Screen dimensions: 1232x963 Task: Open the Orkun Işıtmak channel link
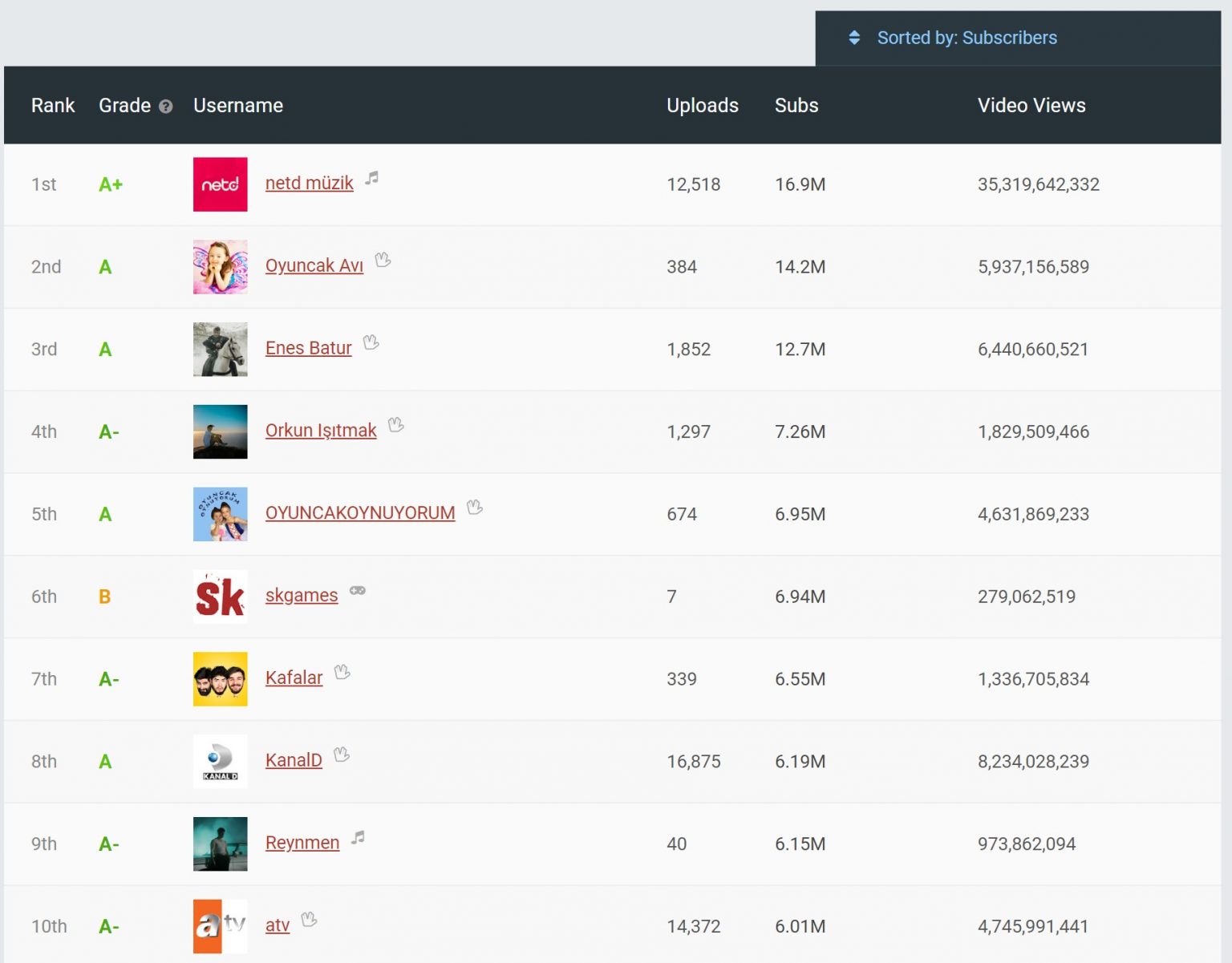pyautogui.click(x=321, y=431)
